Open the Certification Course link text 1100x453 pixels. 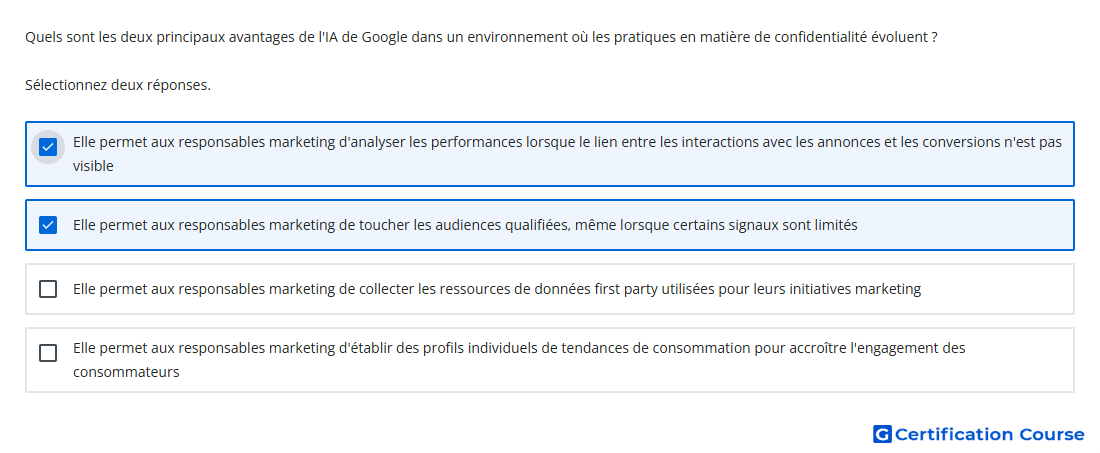tap(990, 434)
